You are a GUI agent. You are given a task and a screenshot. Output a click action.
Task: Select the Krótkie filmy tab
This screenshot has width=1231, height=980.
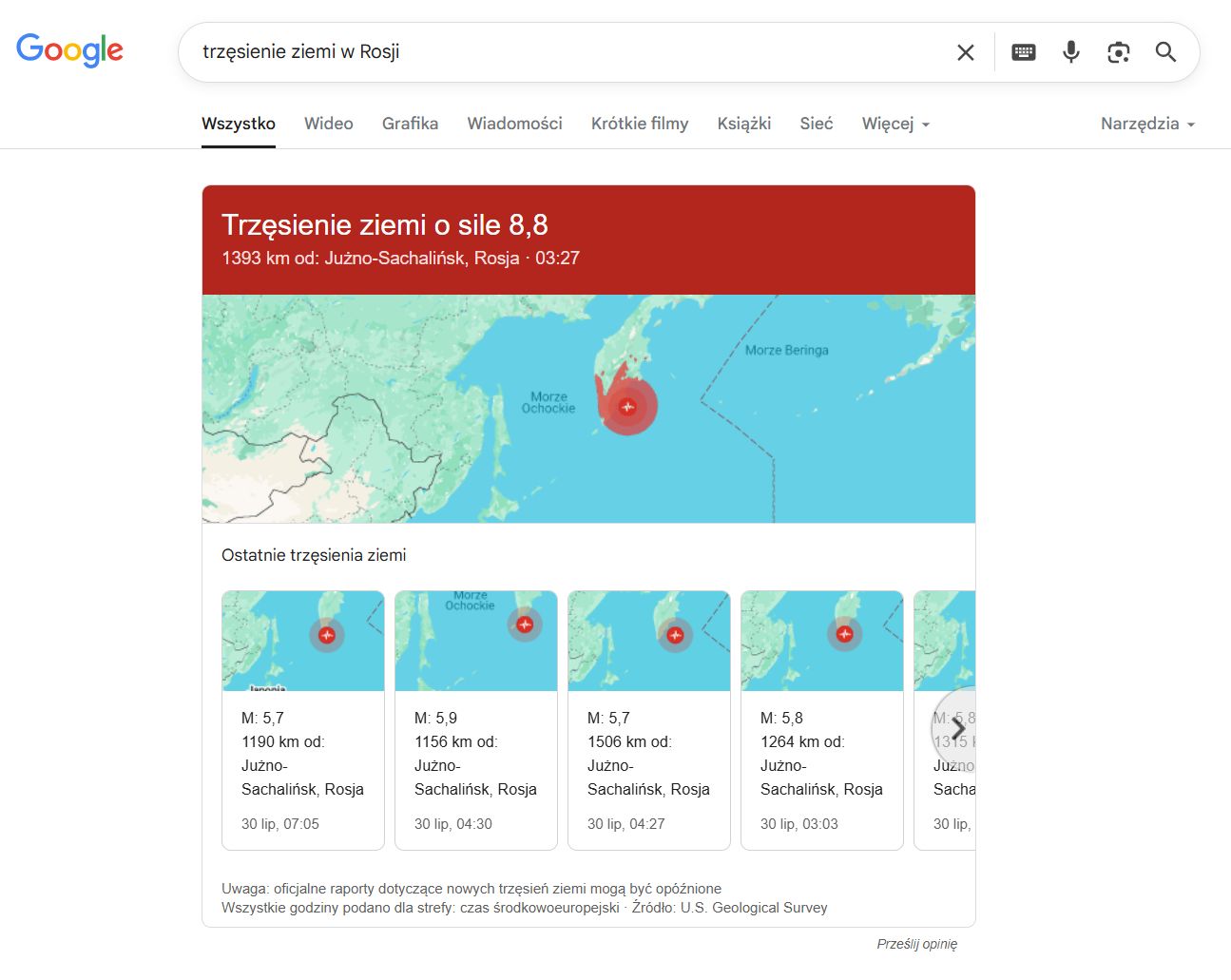click(x=639, y=124)
